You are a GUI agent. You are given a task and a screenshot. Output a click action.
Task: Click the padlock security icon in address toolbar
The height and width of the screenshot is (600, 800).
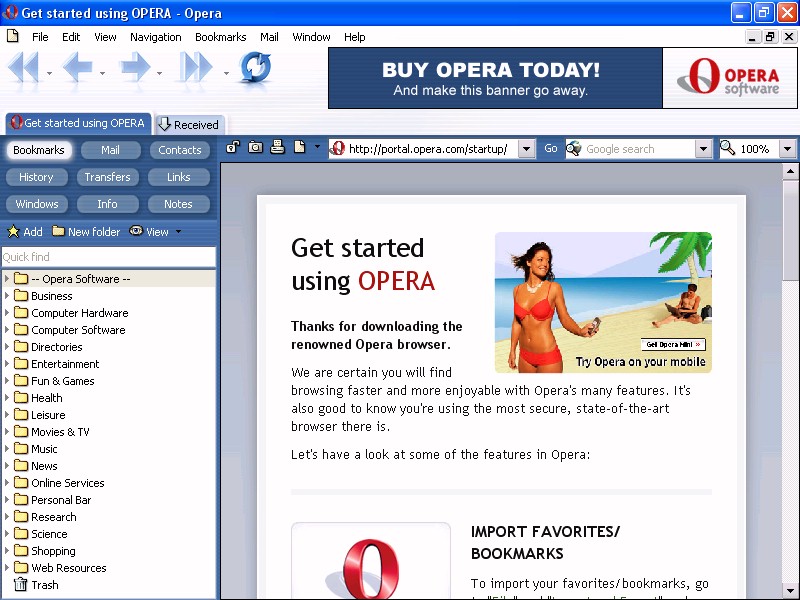coord(233,147)
